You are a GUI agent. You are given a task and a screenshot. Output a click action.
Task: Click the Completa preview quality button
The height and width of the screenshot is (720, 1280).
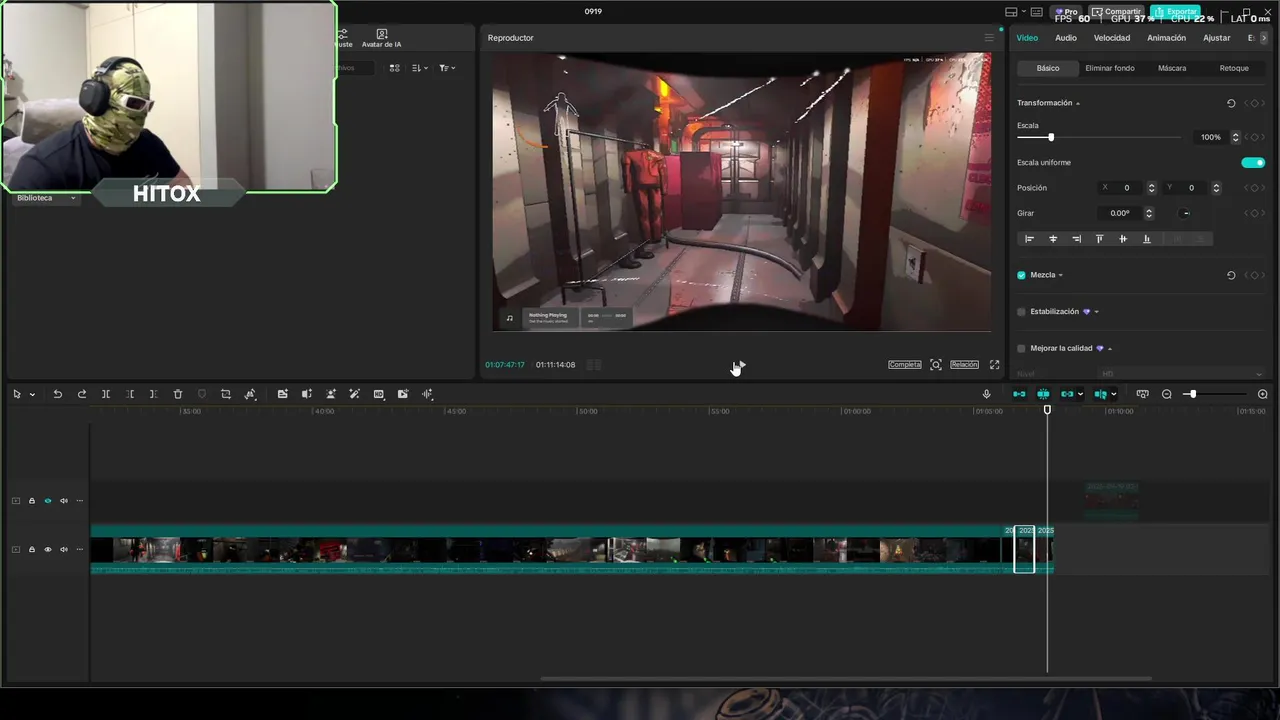pos(904,365)
